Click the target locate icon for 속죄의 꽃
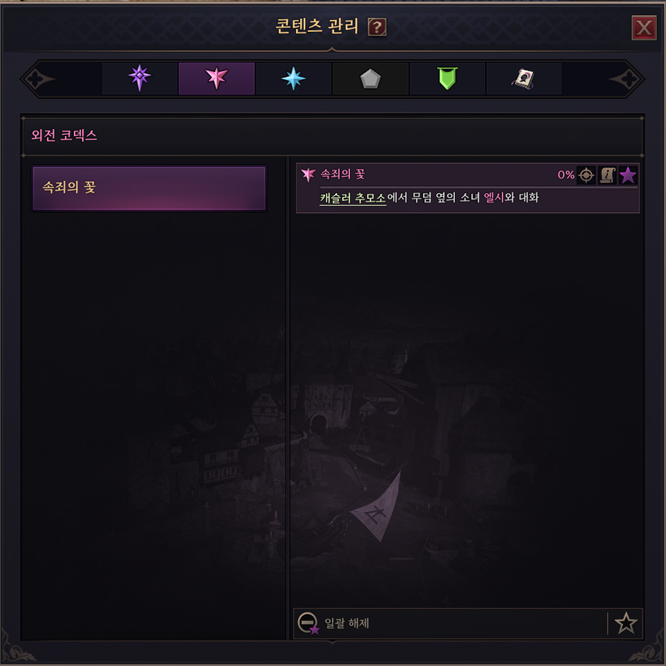The height and width of the screenshot is (666, 666). pos(586,175)
